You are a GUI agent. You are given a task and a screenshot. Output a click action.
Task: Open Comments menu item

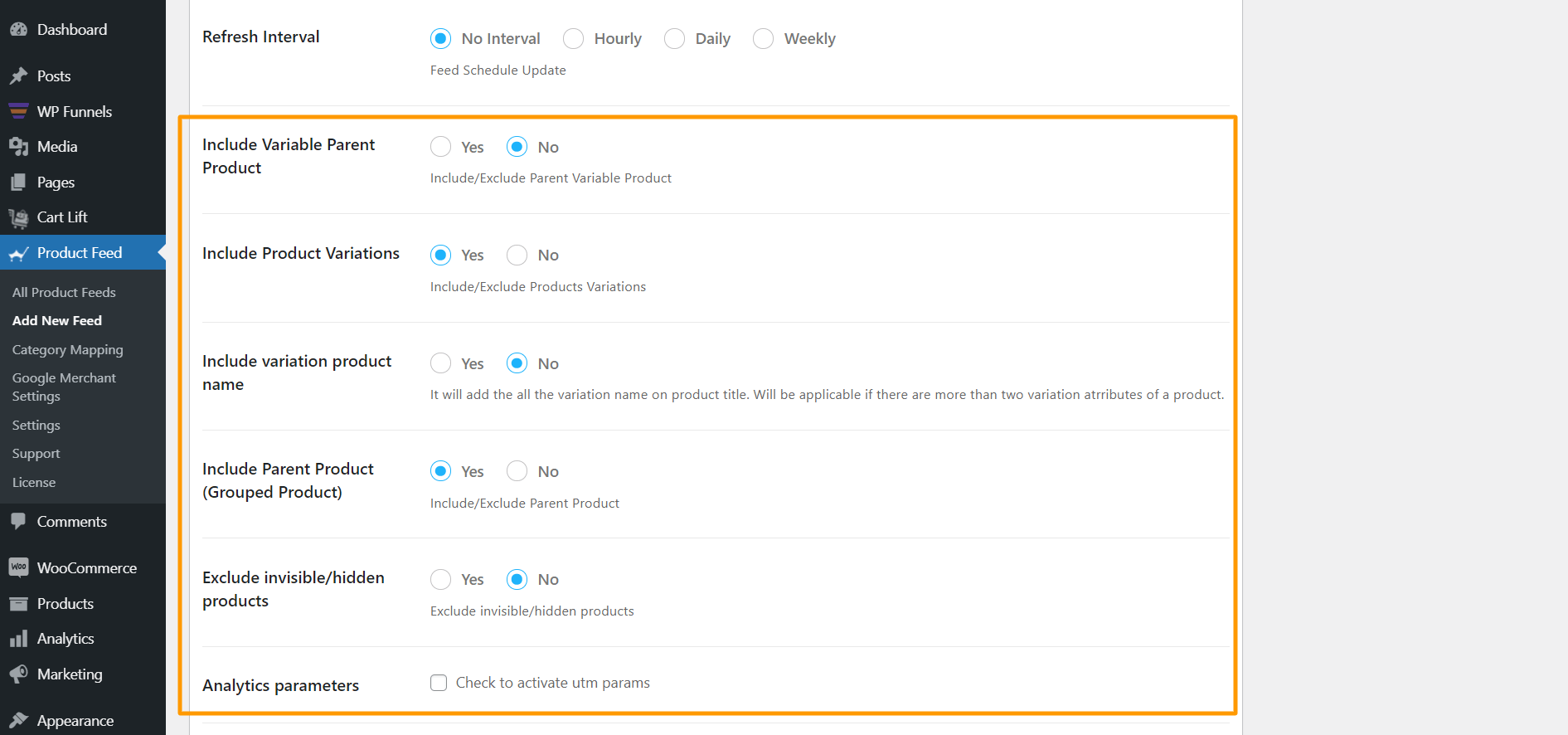click(83, 522)
